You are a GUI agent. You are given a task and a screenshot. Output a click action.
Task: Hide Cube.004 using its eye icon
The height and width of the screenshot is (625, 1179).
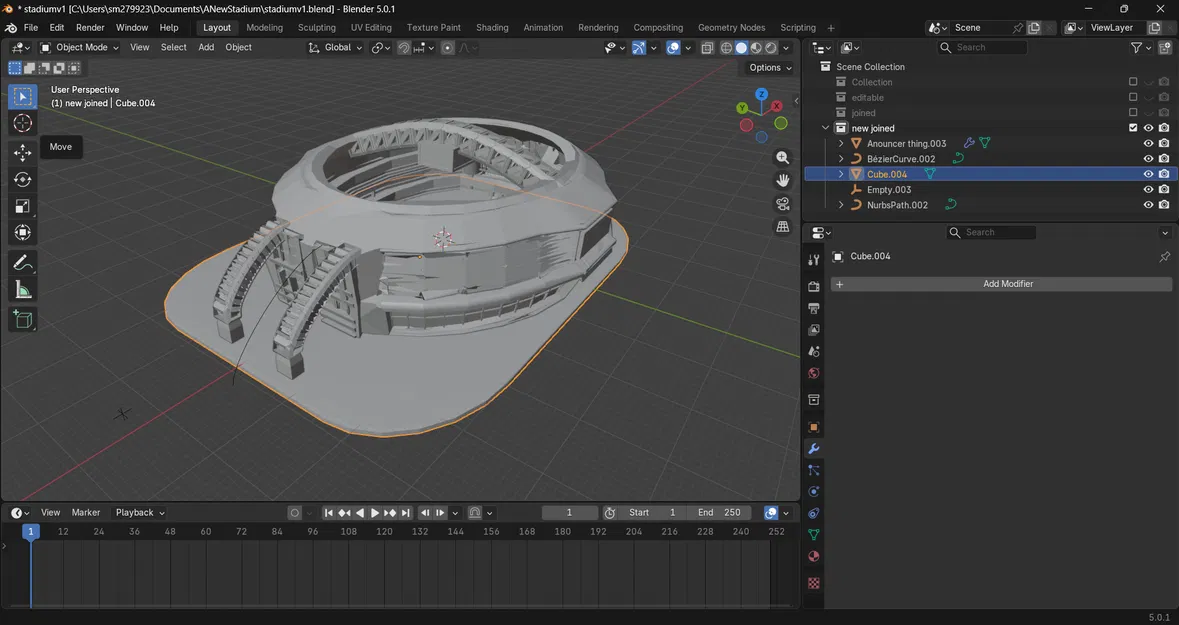[x=1148, y=174]
